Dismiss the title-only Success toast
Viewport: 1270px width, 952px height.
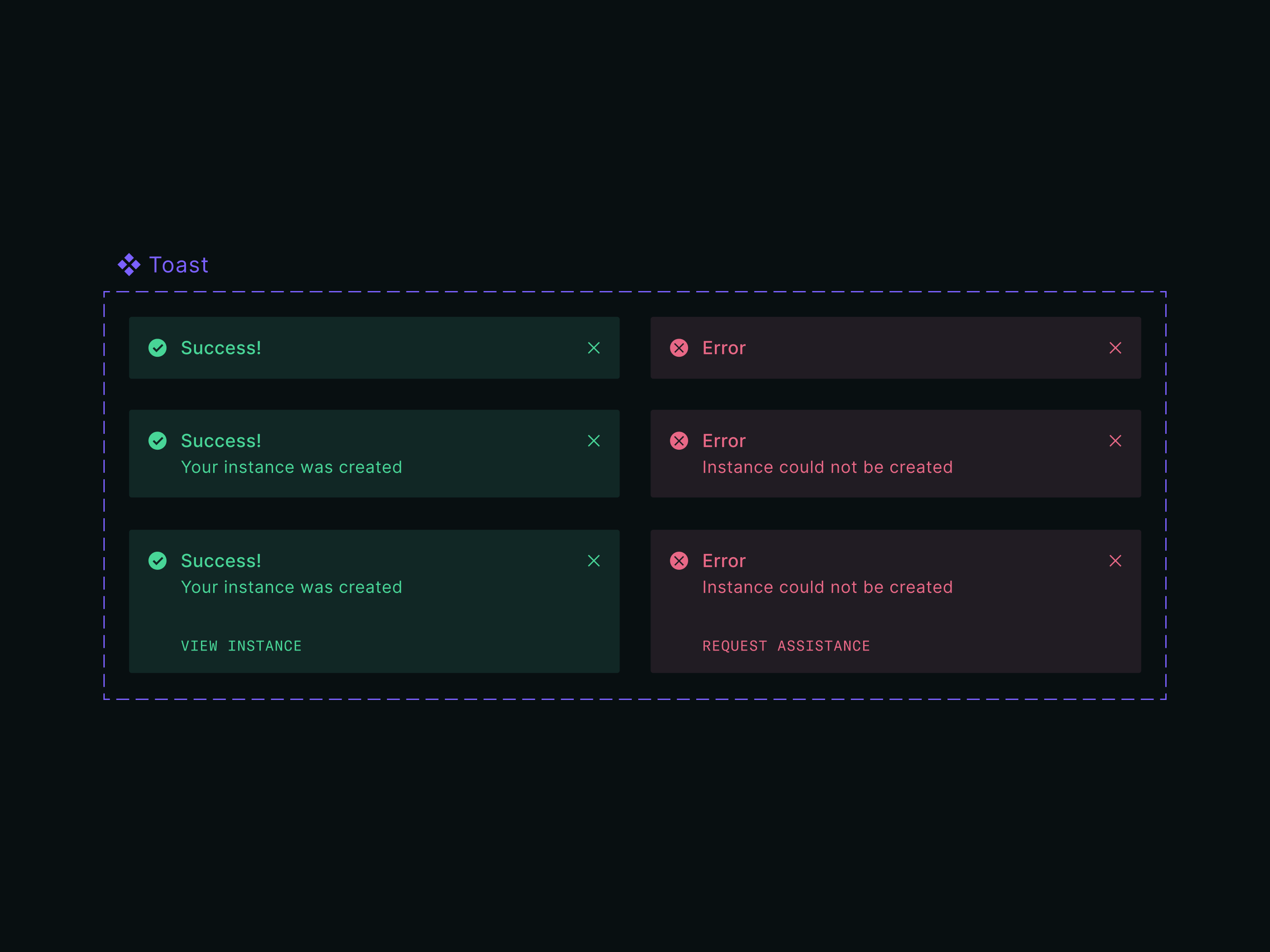coord(594,348)
